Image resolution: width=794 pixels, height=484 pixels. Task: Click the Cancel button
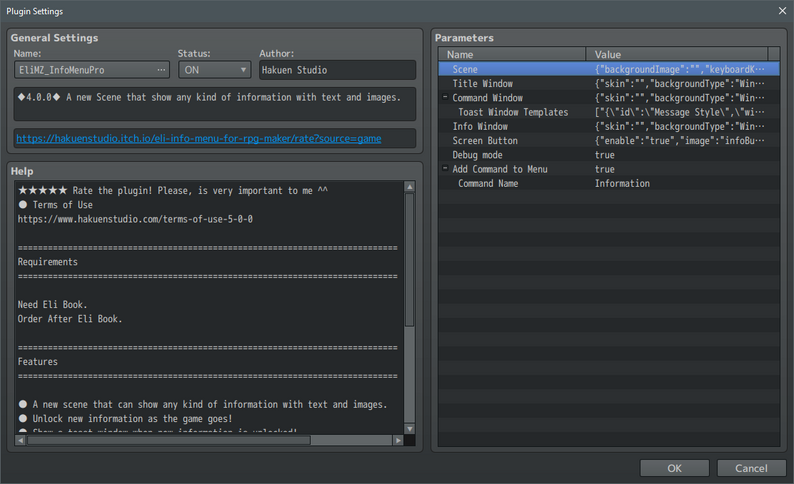[751, 468]
